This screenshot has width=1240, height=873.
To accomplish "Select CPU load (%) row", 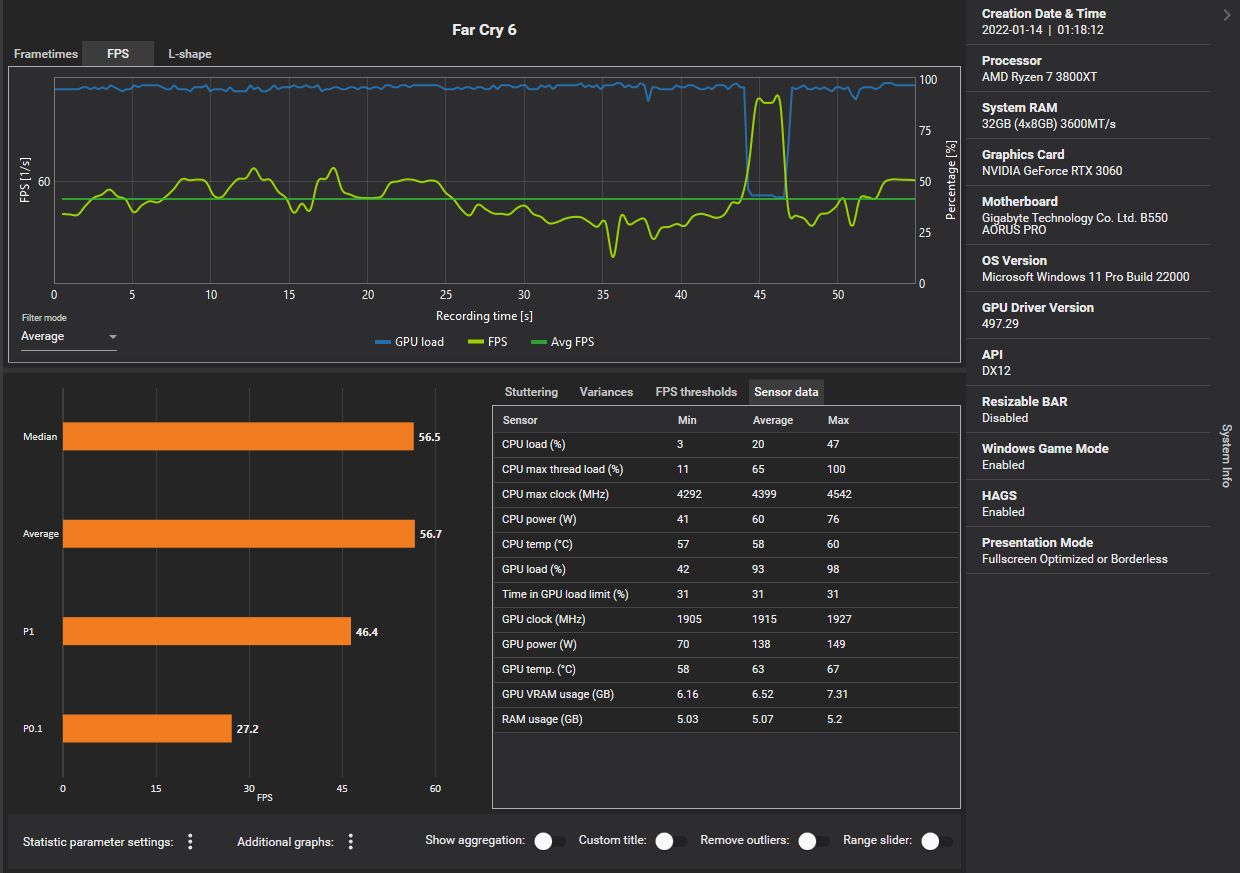I will coord(726,445).
